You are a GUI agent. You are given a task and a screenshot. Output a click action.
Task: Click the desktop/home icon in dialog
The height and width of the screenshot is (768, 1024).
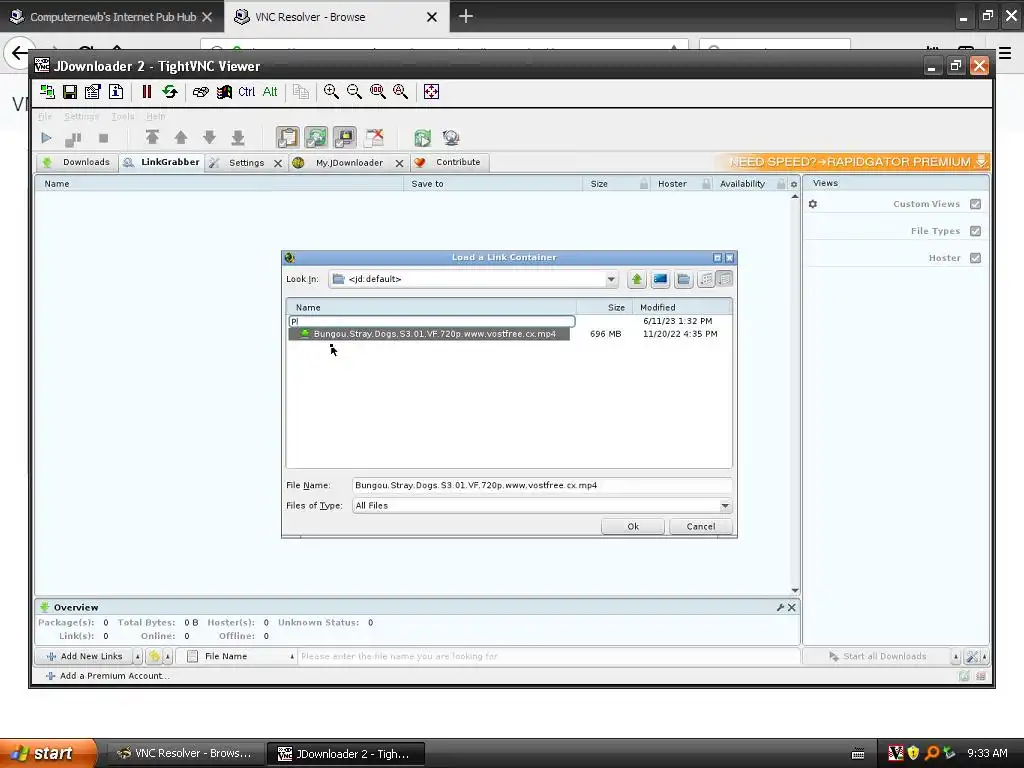(660, 279)
